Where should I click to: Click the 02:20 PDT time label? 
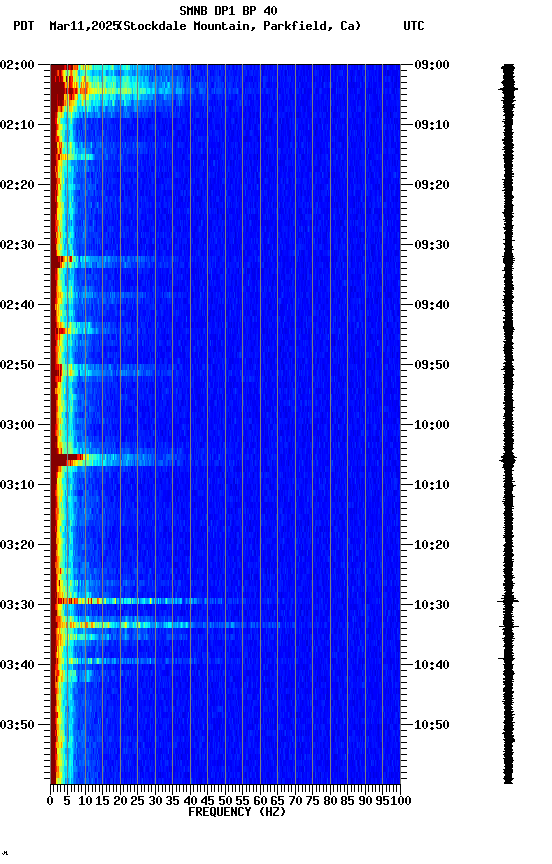[17, 185]
